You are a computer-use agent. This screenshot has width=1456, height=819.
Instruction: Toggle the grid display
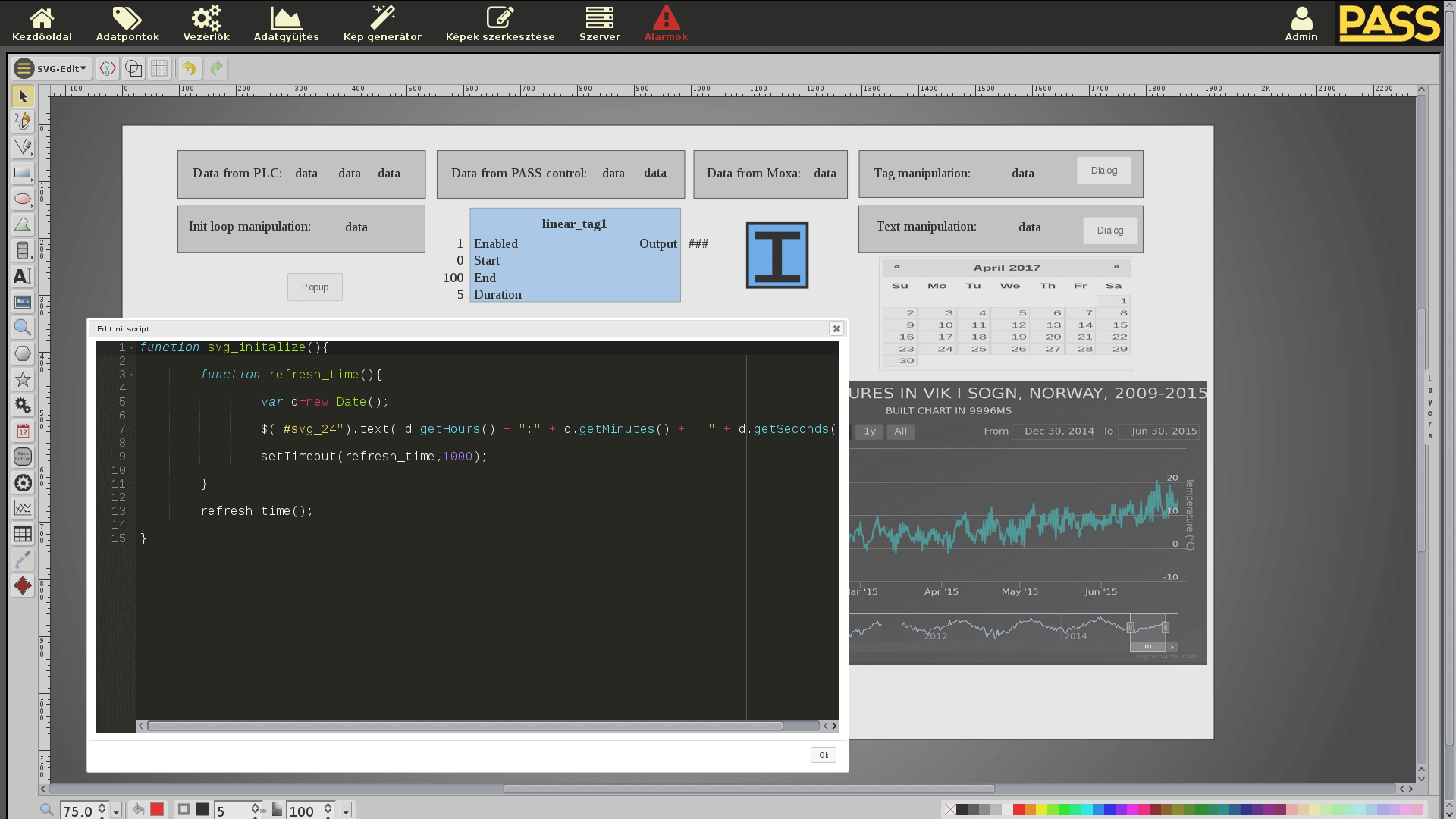coord(159,68)
